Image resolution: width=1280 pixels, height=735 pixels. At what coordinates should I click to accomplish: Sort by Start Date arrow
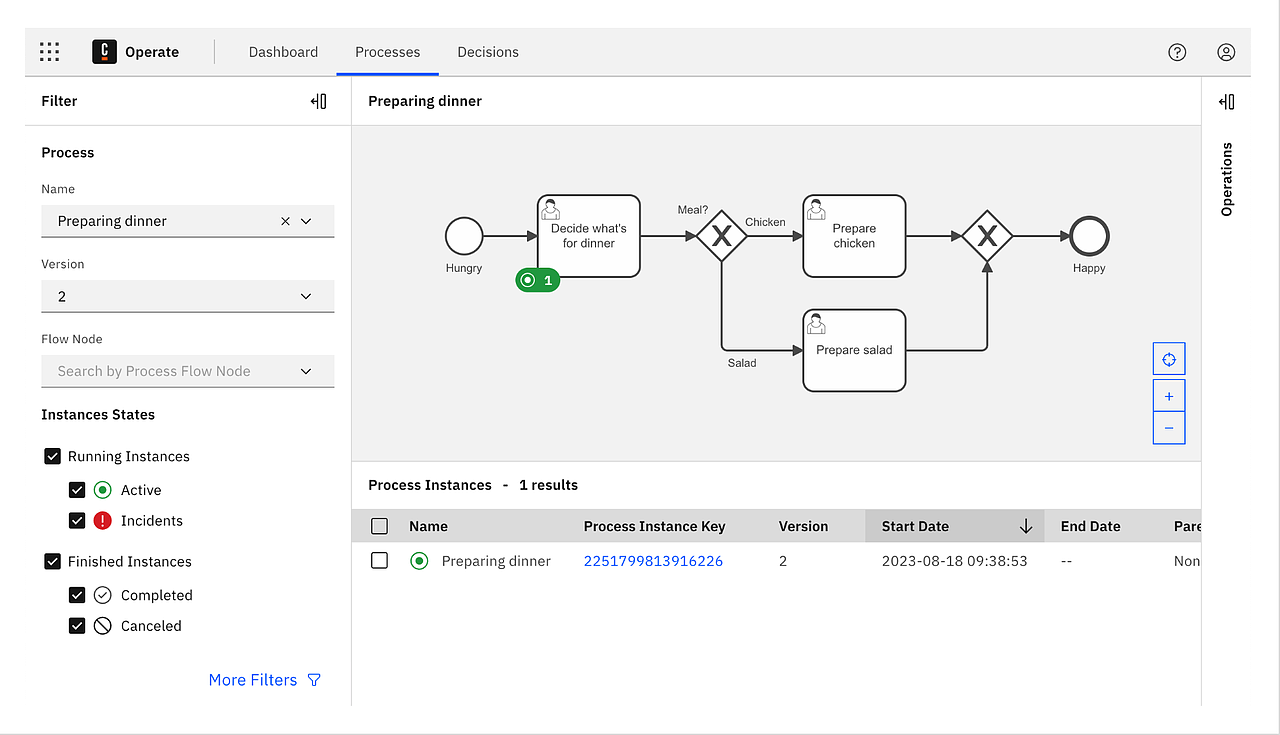pyautogui.click(x=1026, y=526)
